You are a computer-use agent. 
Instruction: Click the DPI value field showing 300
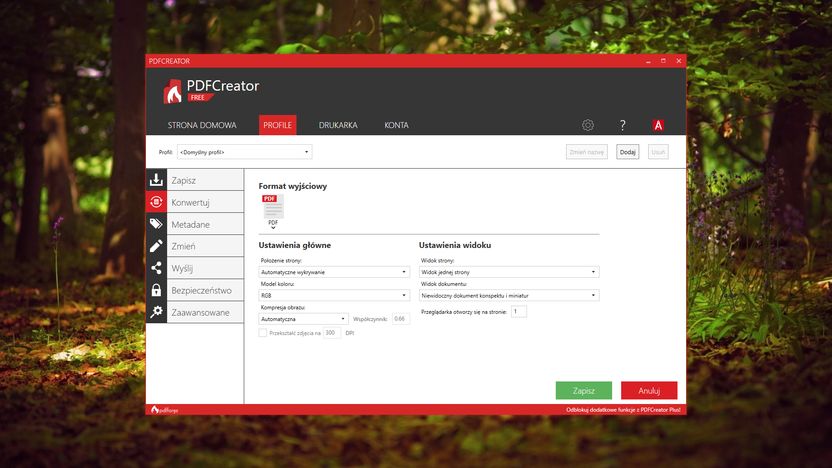(332, 333)
